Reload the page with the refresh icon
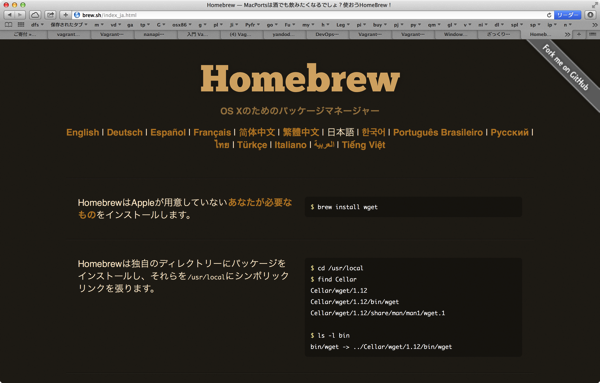 pyautogui.click(x=549, y=15)
